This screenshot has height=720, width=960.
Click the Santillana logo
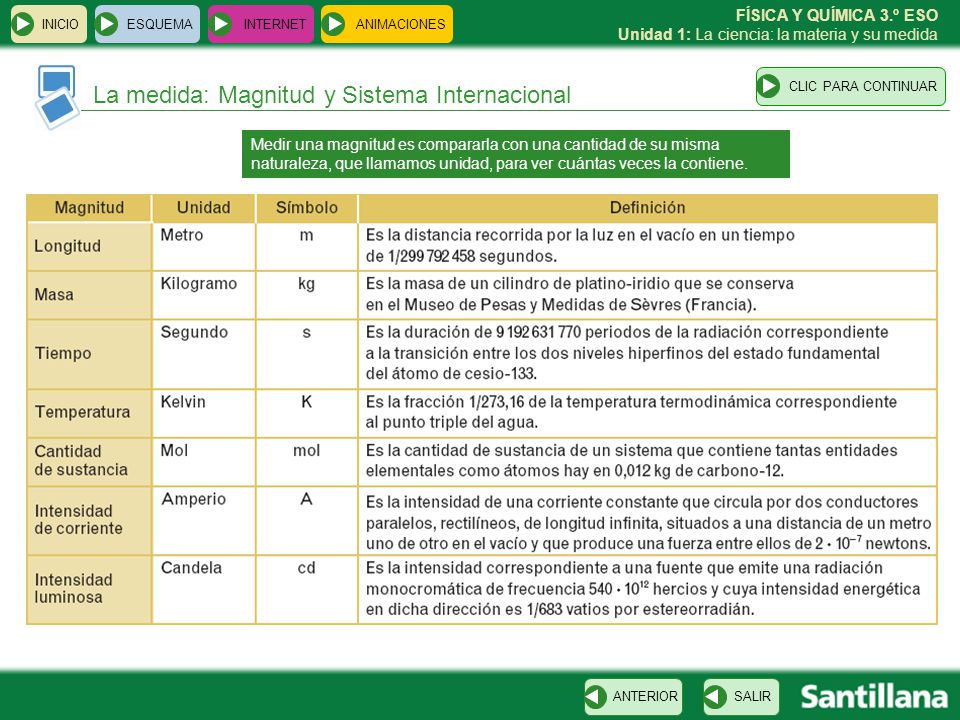(874, 697)
